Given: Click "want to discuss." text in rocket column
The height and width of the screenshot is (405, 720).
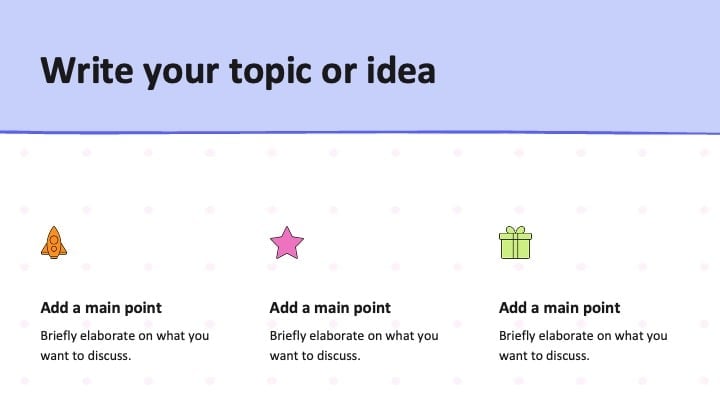Looking at the screenshot, I should (86, 356).
